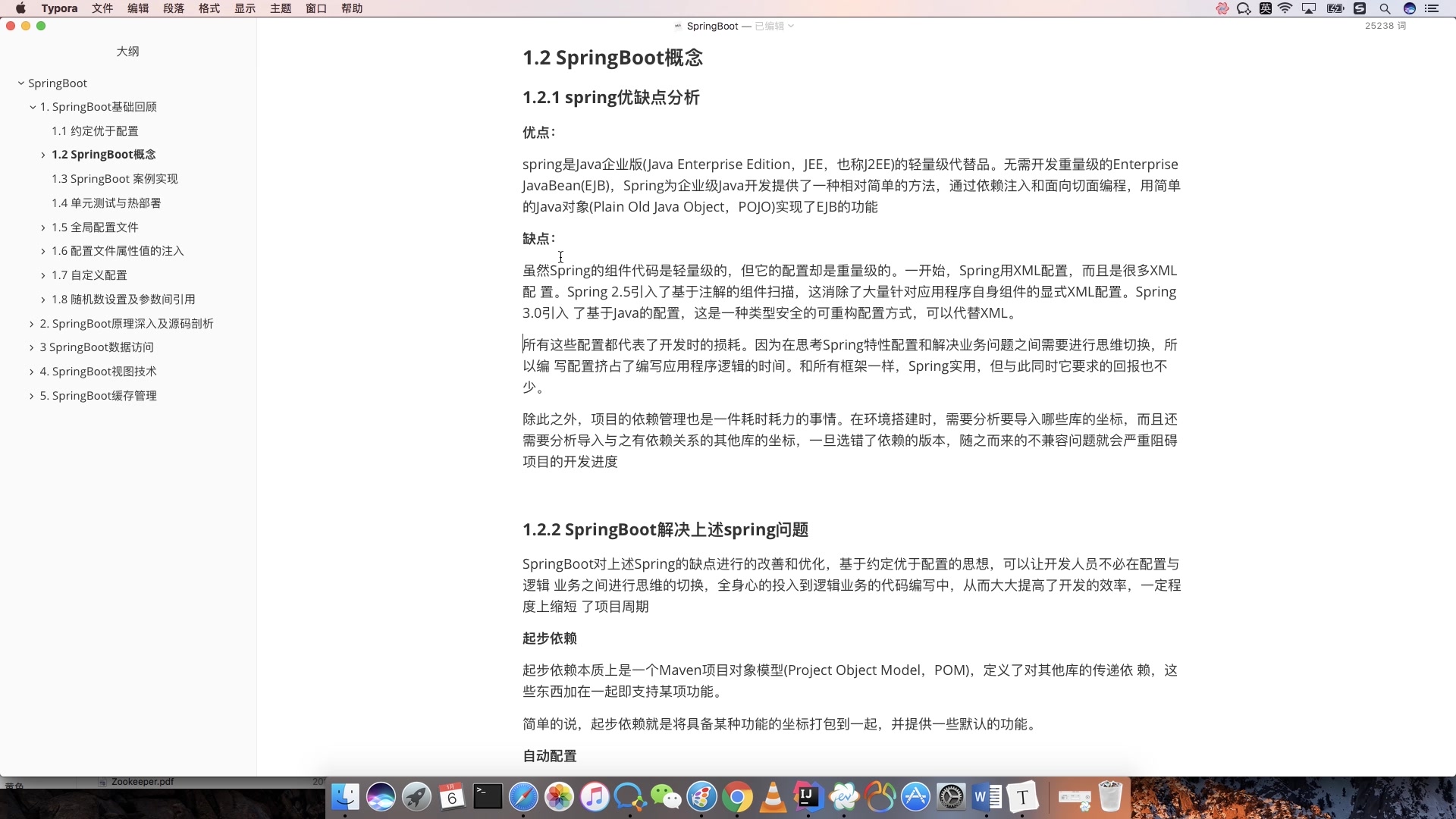Screen dimensions: 1456x819
Task: Open Google Chrome from the Dock
Action: (x=737, y=797)
